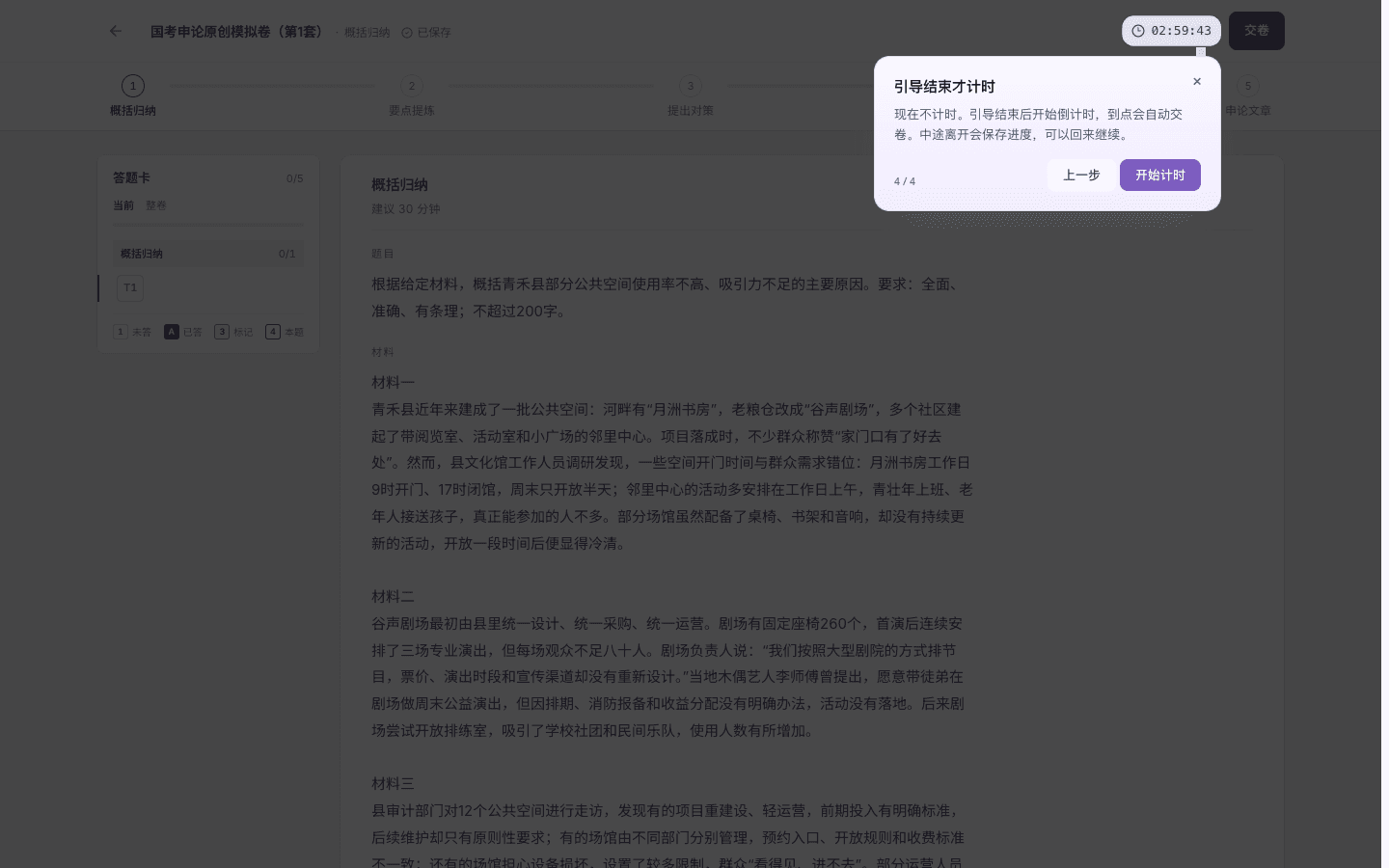Screen dimensions: 1389x868
Task: Click the 答题卡 panel title
Action: tap(131, 178)
